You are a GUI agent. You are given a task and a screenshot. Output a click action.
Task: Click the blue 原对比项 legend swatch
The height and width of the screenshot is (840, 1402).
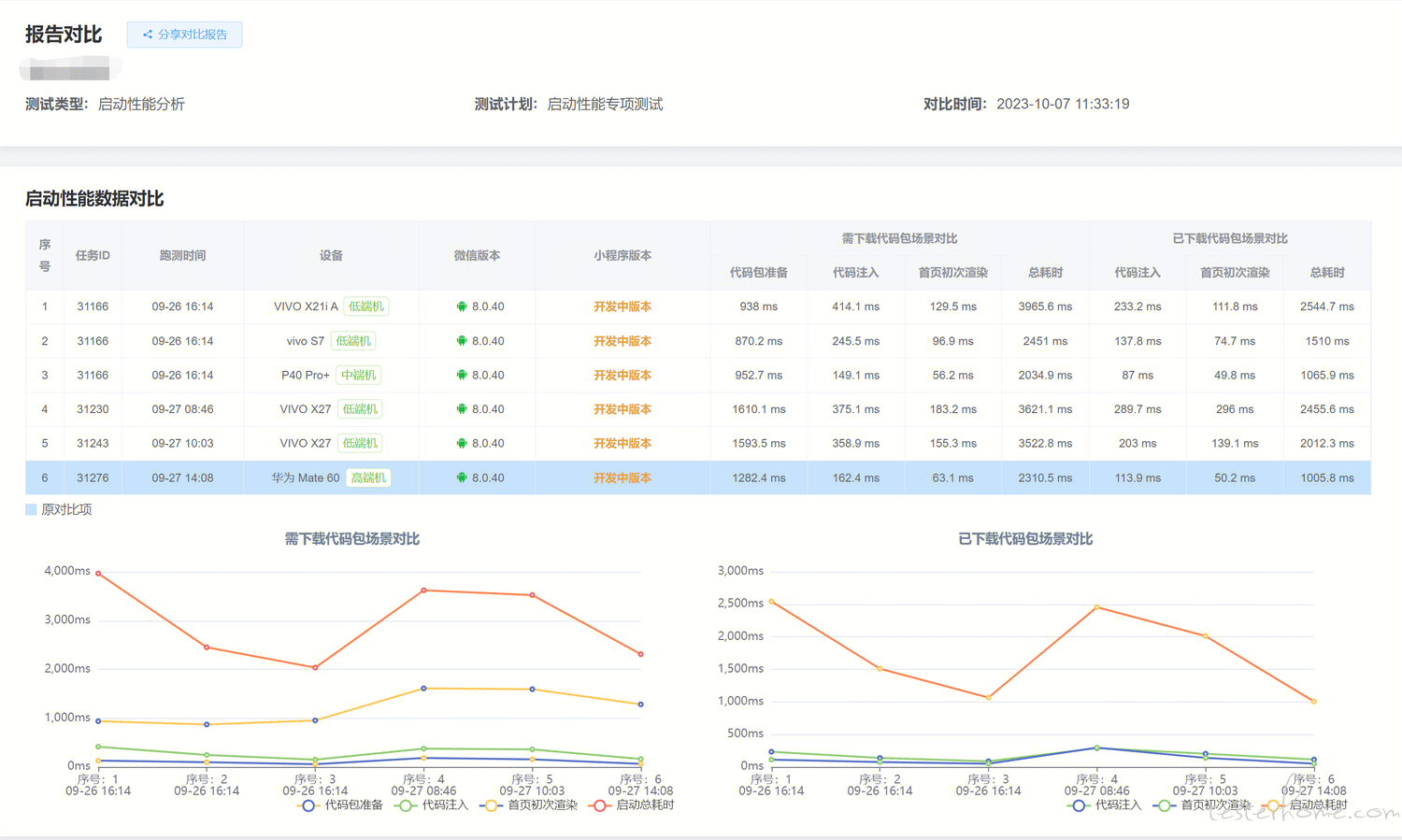(x=31, y=509)
